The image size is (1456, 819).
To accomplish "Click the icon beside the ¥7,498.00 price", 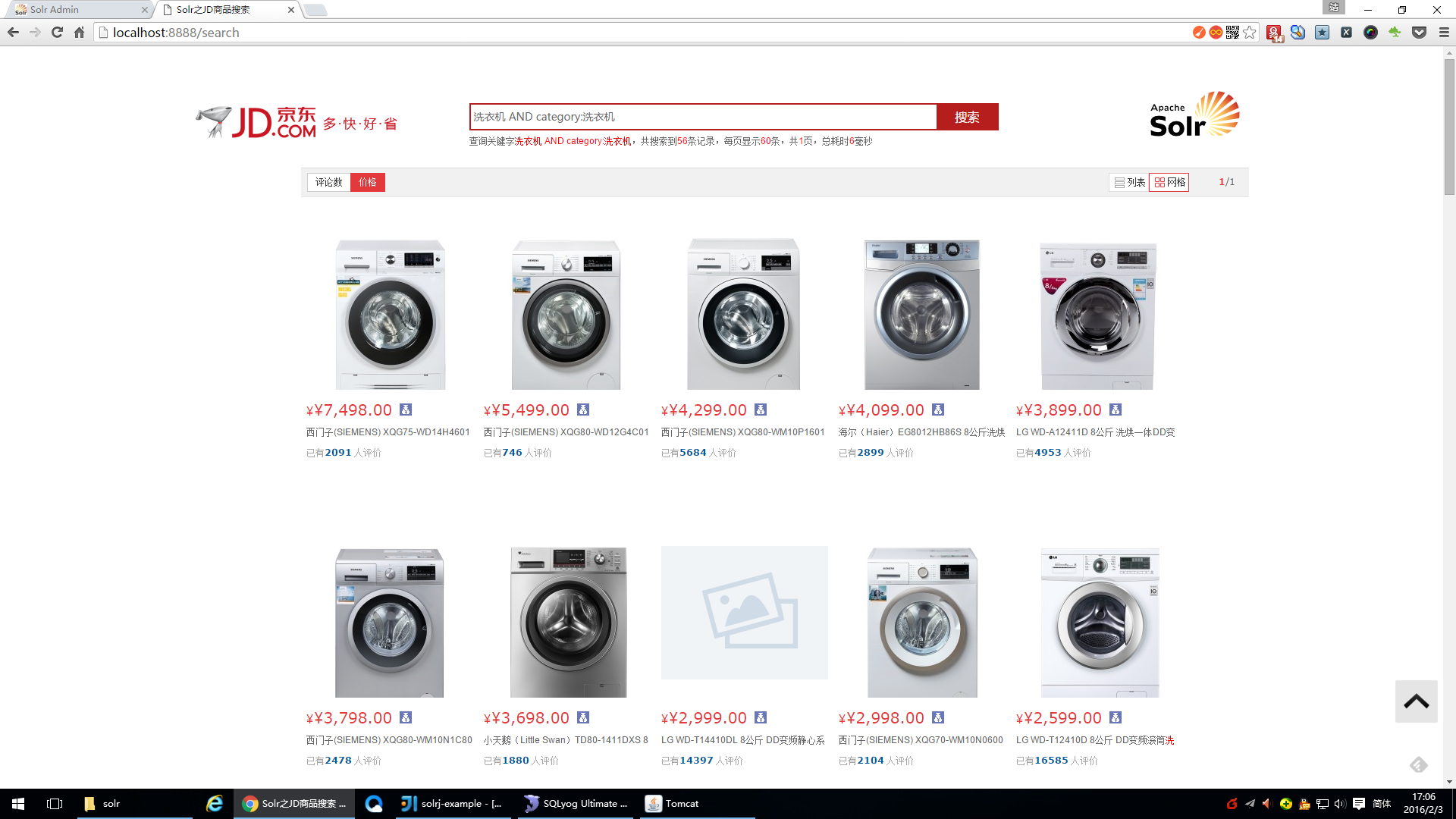I will [x=406, y=409].
